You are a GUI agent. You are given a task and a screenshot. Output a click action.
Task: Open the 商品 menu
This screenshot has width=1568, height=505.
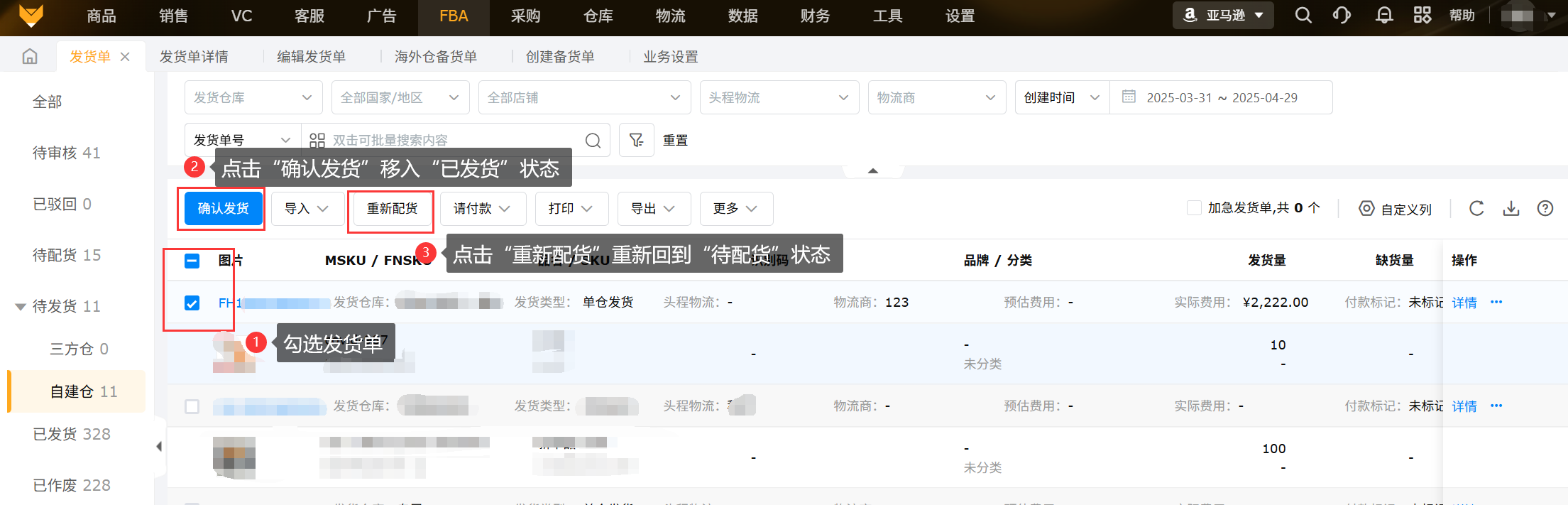(102, 16)
